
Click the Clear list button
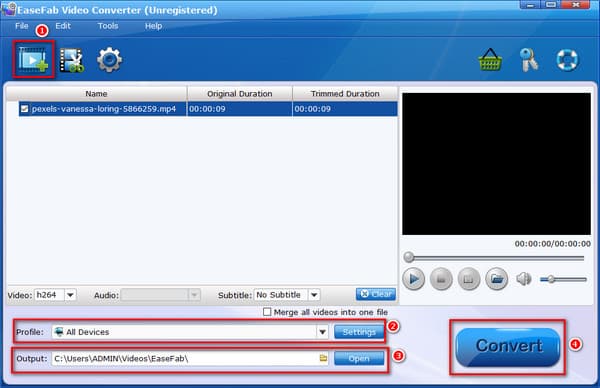pyautogui.click(x=376, y=294)
